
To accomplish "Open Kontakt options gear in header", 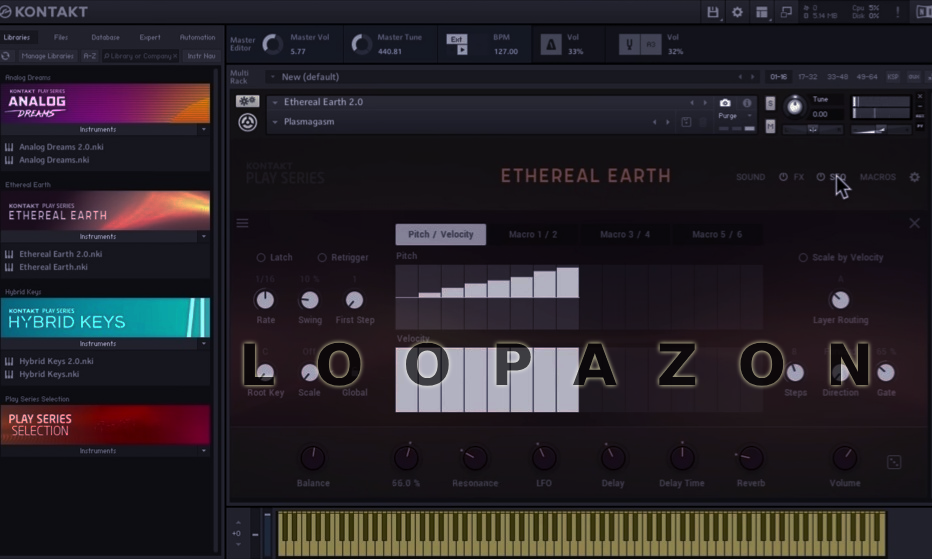I will click(737, 12).
